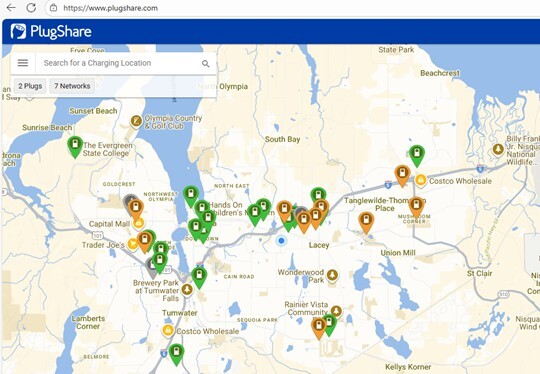This screenshot has height=374, width=540.
Task: Select green charger pin at Evergreen State College
Action: [x=75, y=147]
